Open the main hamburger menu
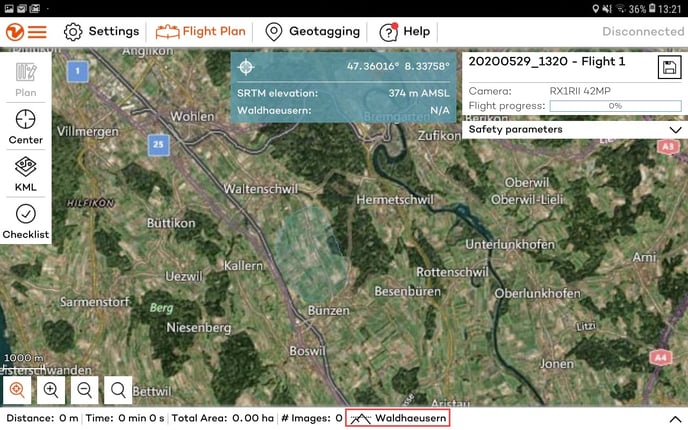The width and height of the screenshot is (688, 430). (x=25, y=31)
